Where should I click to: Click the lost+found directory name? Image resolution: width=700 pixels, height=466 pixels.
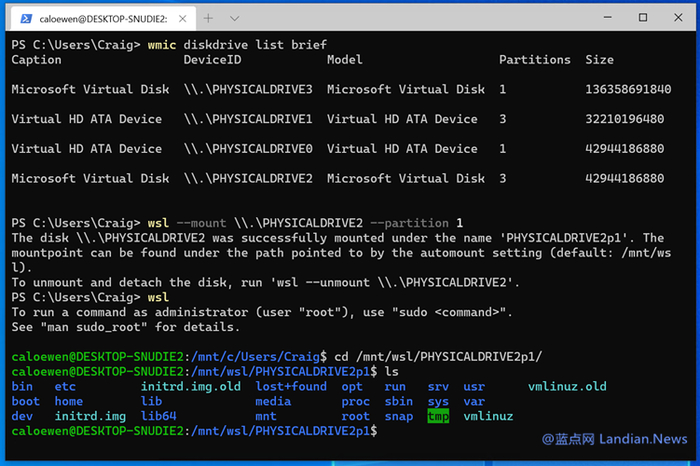coord(291,386)
